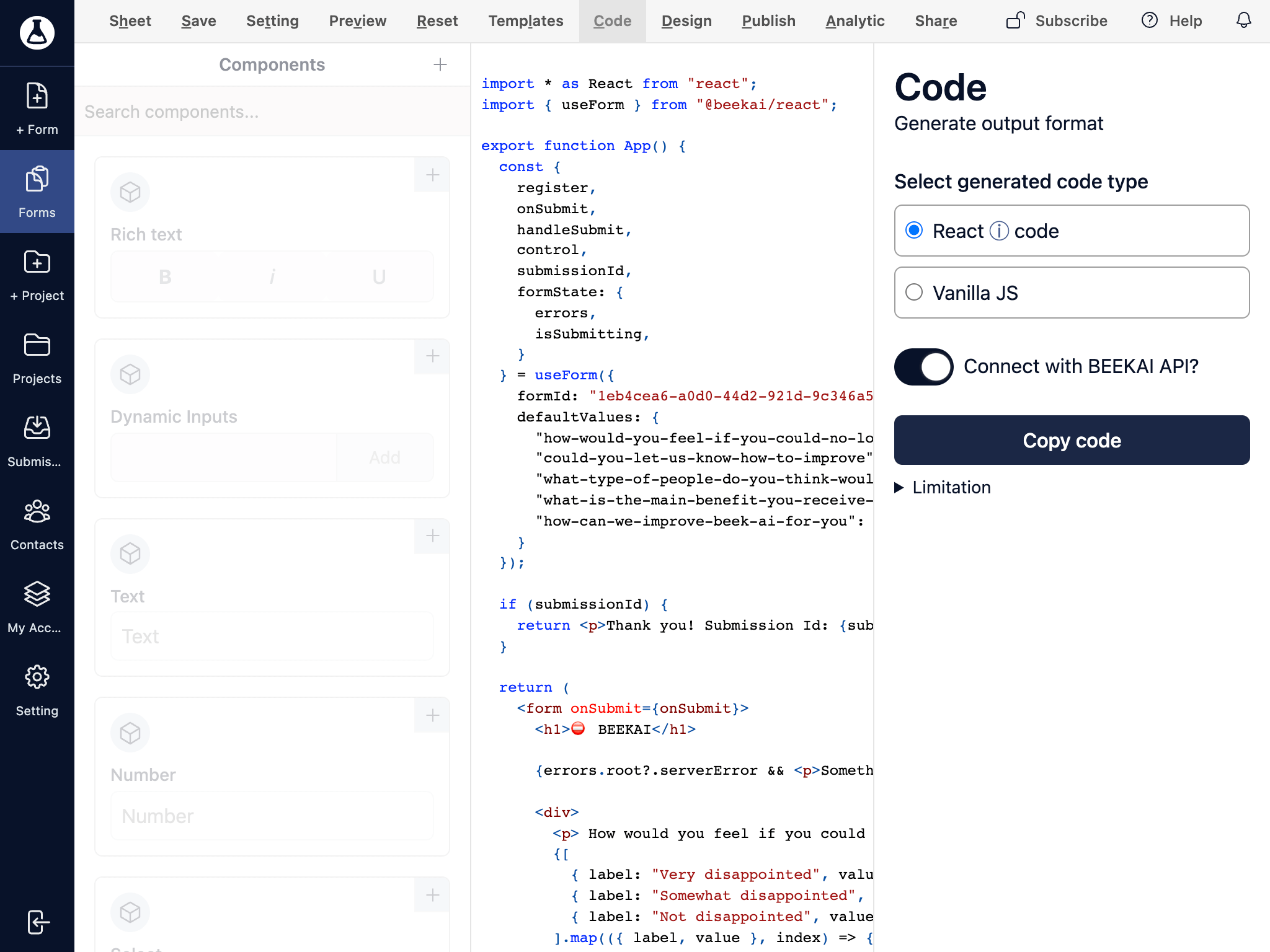
Task: Click the plus on the bottom Select card
Action: click(x=432, y=895)
